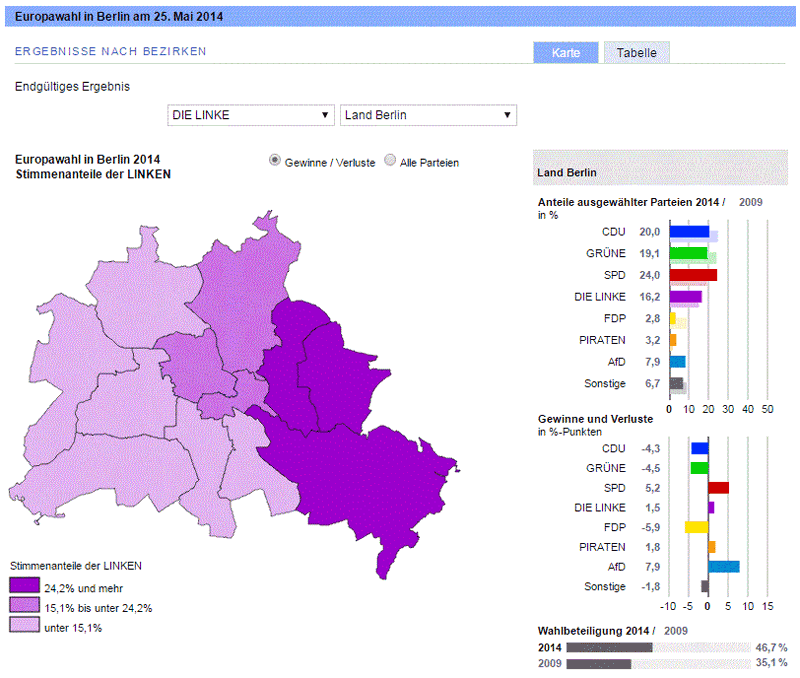Click the yellow FDP losses bar
This screenshot has height=678, width=800.
coord(696,527)
